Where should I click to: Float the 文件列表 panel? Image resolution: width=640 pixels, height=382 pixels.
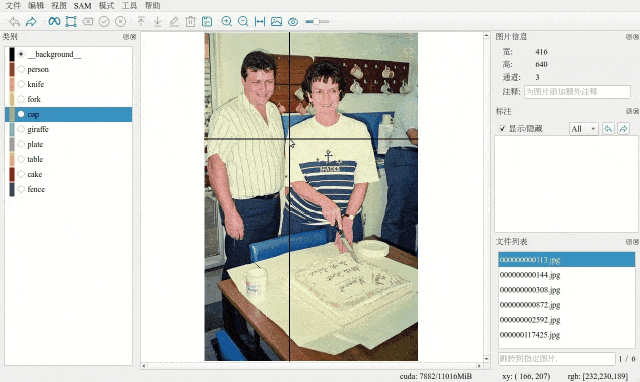[629, 242]
